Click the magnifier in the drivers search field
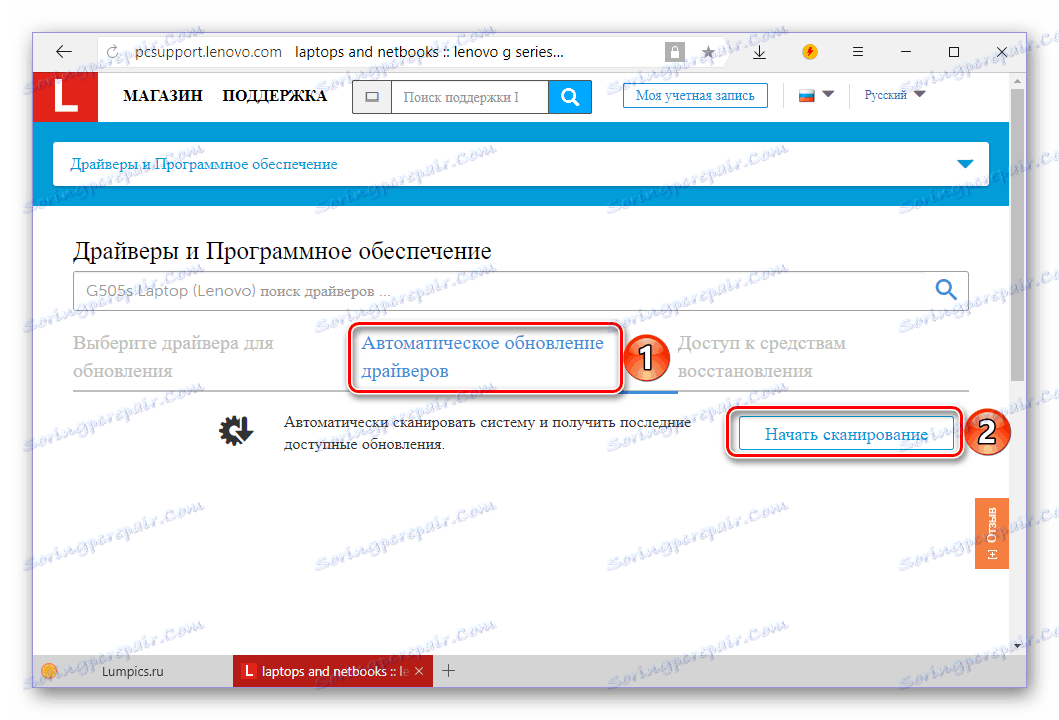 point(945,289)
